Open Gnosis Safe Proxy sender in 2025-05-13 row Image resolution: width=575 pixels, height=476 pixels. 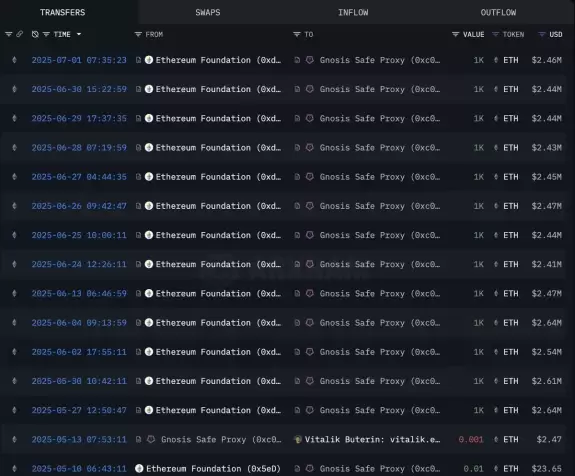221,439
